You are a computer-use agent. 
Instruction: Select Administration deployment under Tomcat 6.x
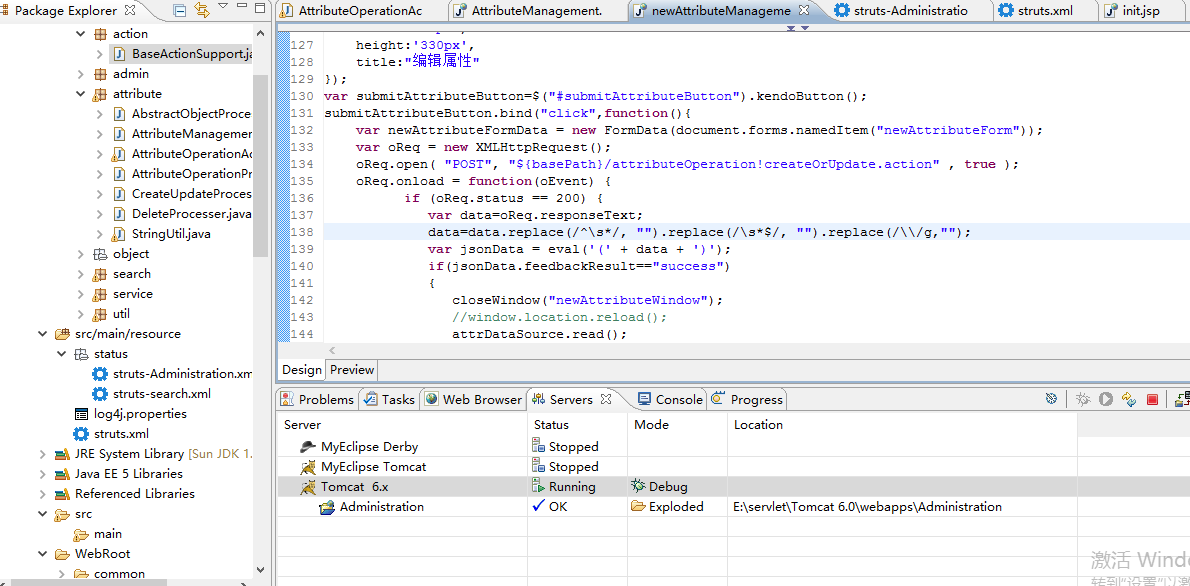point(677,506)
